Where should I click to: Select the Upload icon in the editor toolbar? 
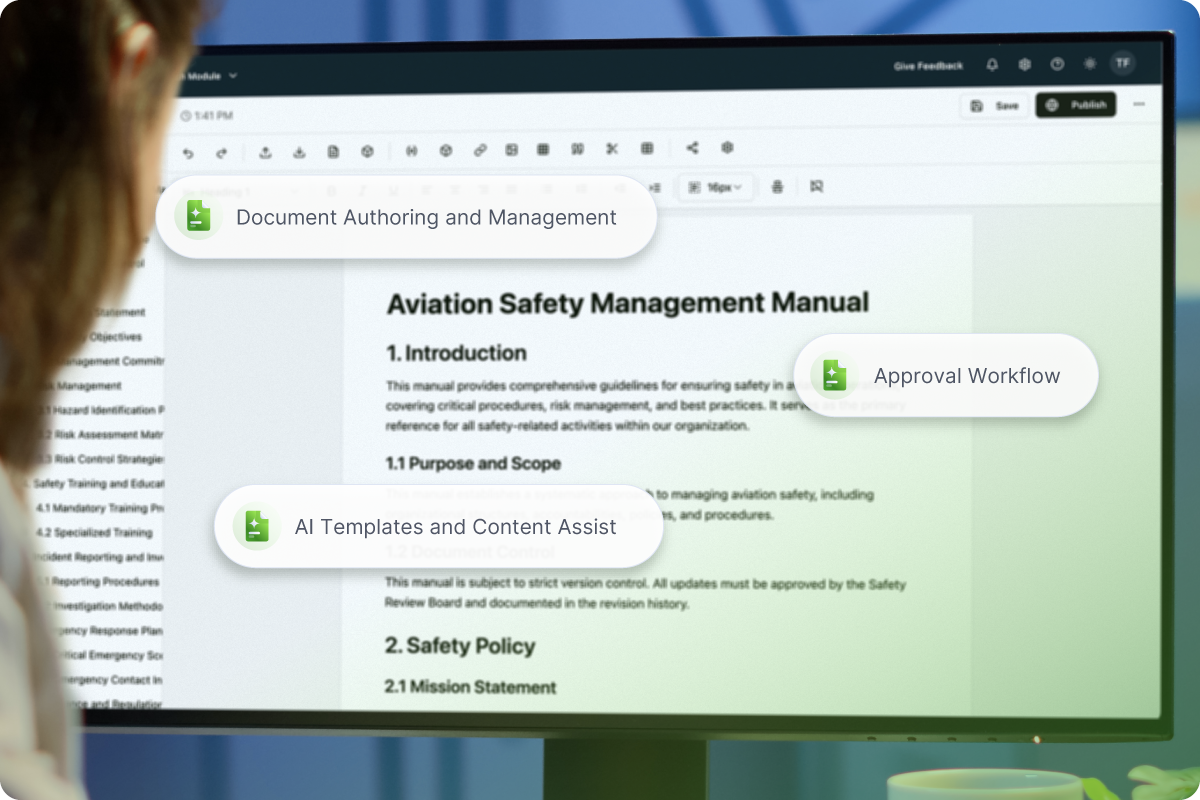tap(266, 149)
